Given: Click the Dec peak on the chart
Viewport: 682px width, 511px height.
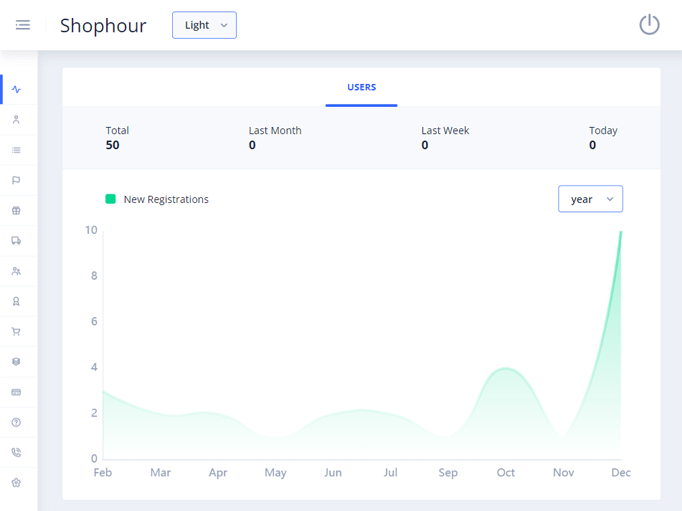Looking at the screenshot, I should [x=621, y=232].
